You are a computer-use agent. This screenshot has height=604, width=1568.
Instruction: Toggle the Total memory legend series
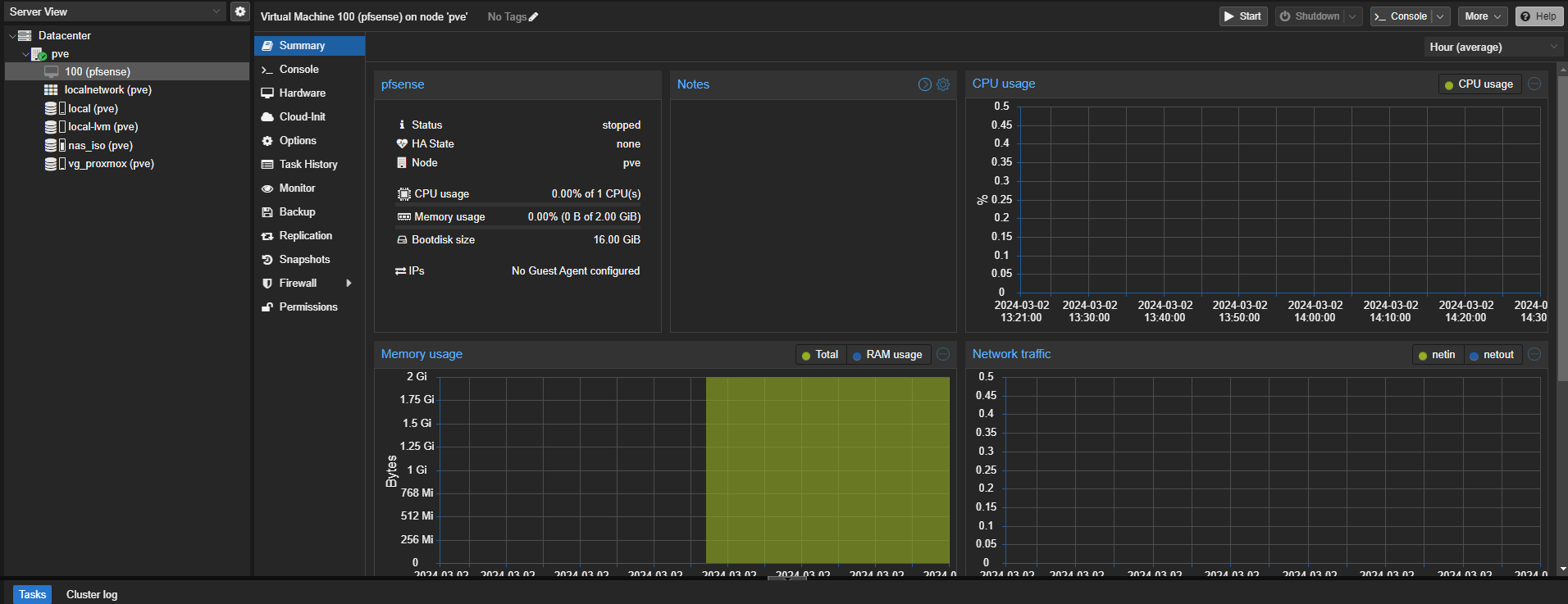tap(821, 355)
